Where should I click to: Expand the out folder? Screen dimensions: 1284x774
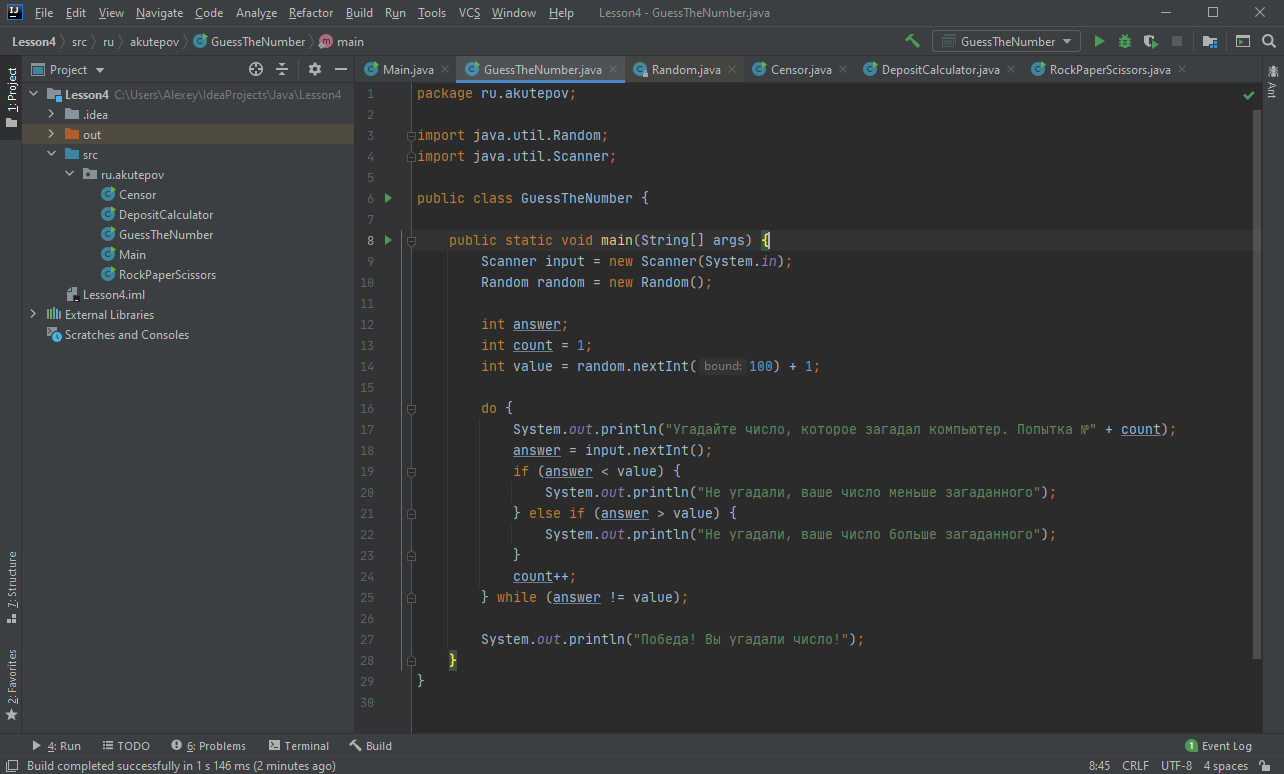tap(51, 134)
